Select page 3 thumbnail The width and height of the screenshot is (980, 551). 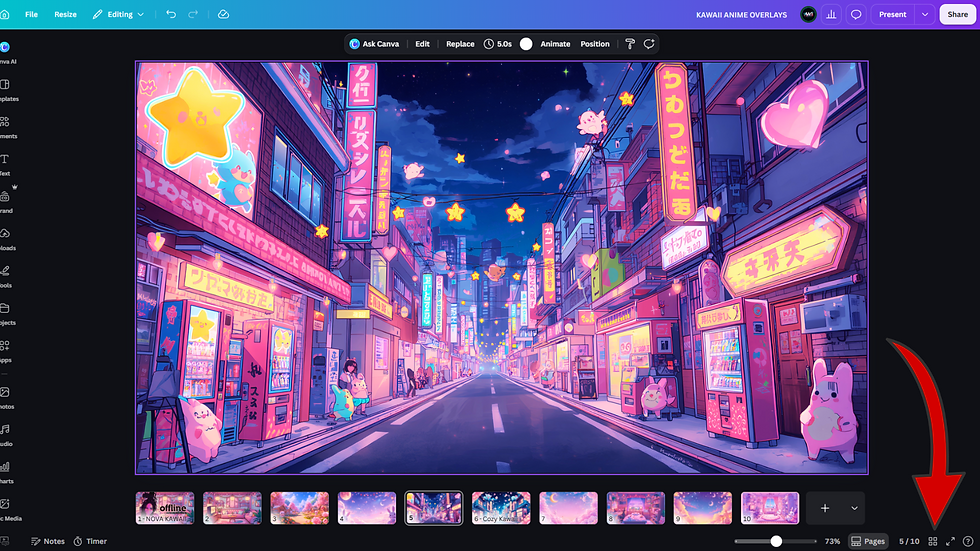point(299,508)
